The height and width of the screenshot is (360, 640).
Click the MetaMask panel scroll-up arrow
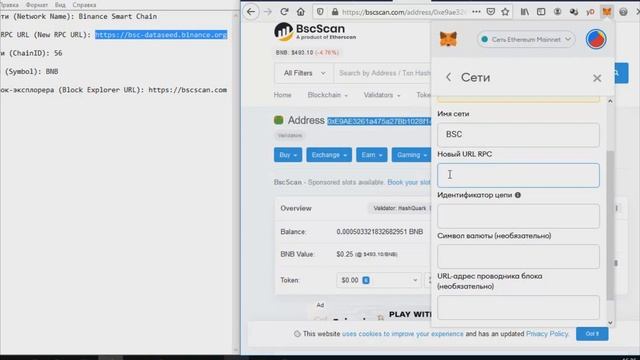click(610, 101)
